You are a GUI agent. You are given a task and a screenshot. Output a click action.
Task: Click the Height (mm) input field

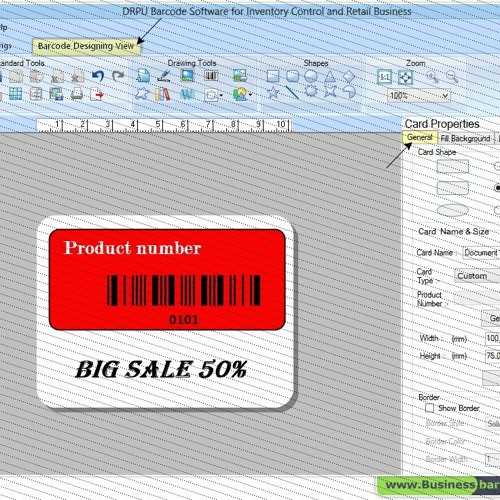click(493, 356)
